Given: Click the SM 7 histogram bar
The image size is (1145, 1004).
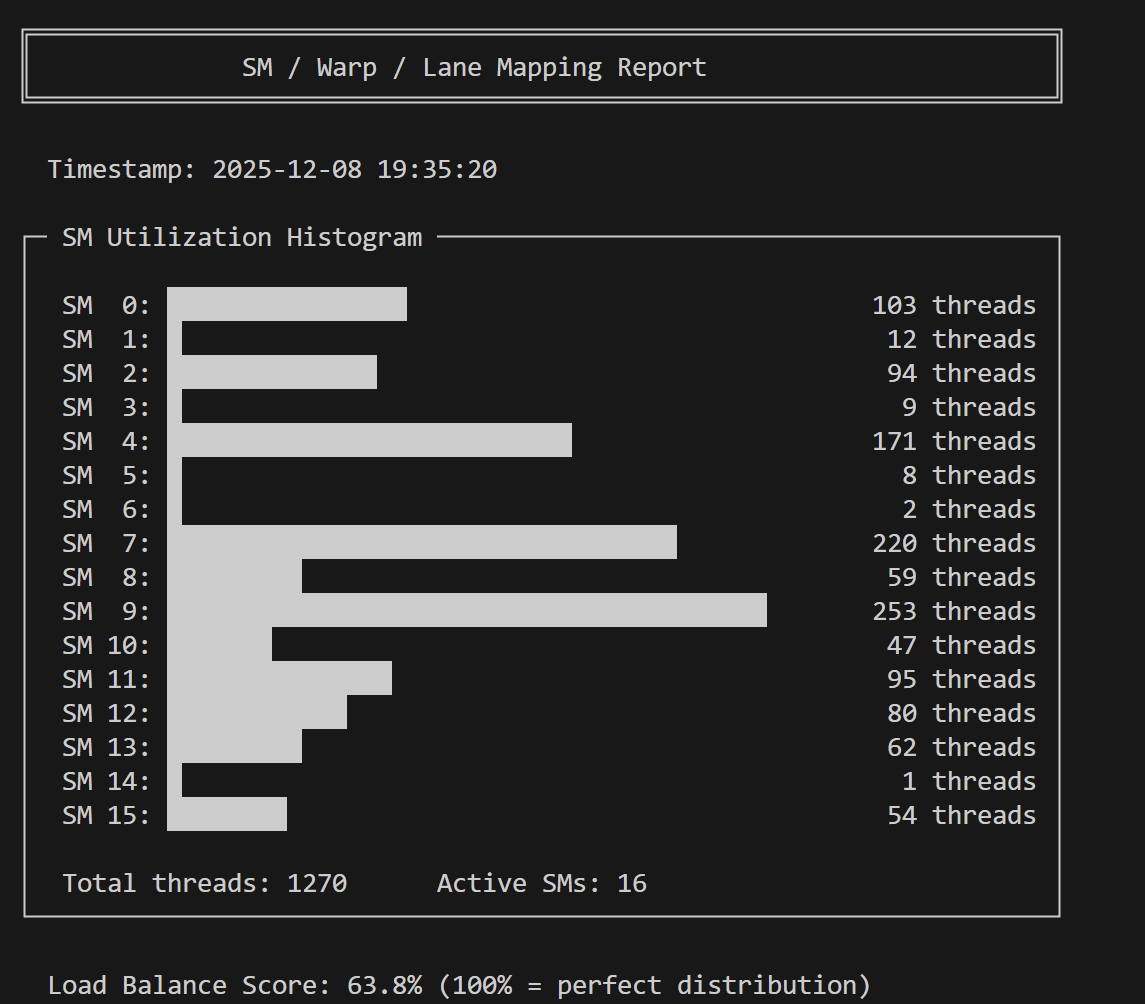Looking at the screenshot, I should click(x=421, y=543).
